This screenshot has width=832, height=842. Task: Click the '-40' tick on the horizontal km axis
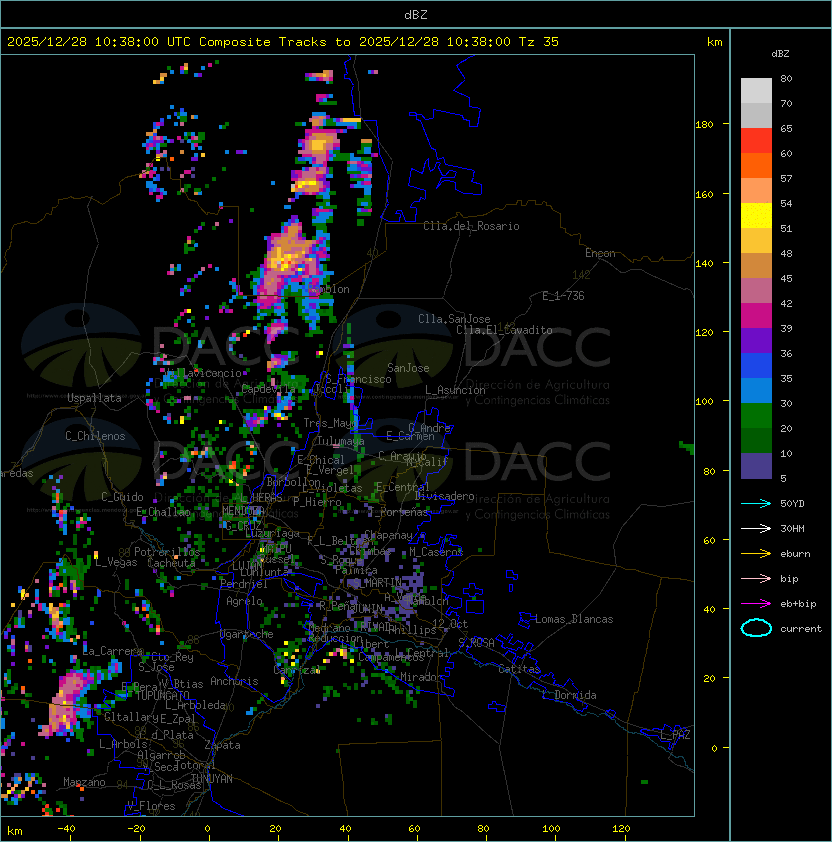pos(66,829)
